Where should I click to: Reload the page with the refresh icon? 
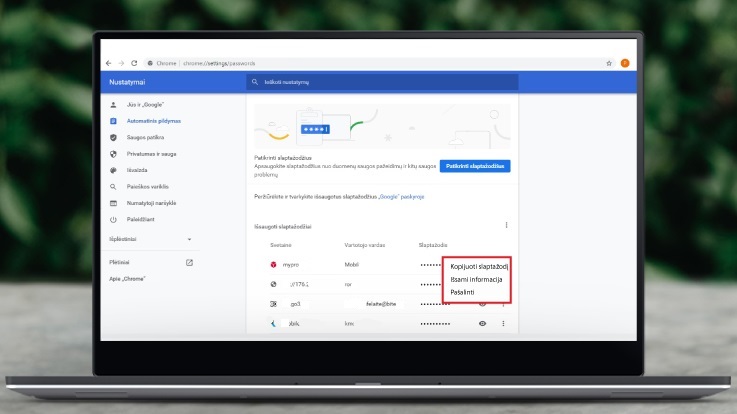[135, 63]
